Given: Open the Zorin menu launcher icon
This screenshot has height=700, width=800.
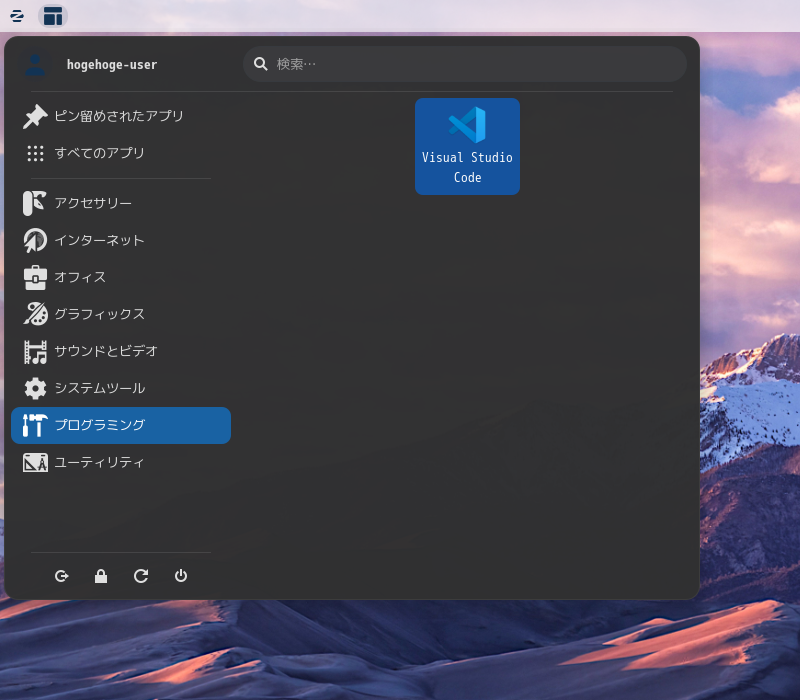Looking at the screenshot, I should coord(17,16).
